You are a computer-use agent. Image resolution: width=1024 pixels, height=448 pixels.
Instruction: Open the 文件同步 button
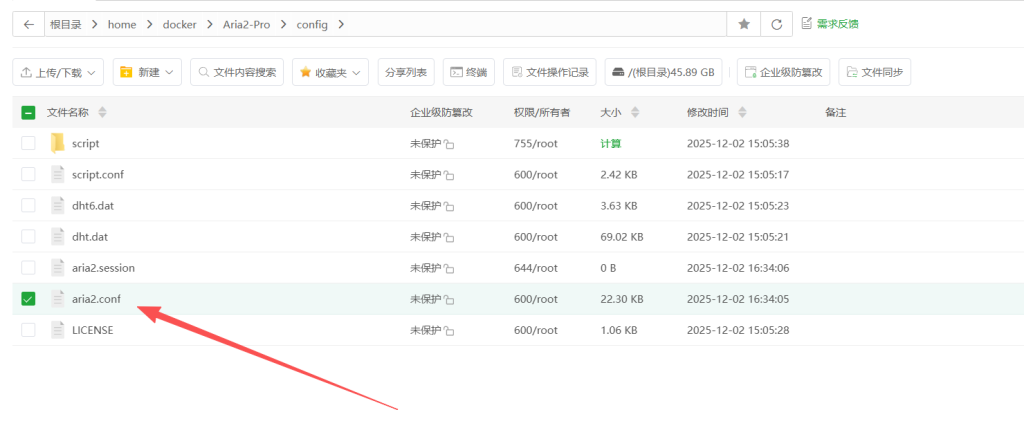(874, 72)
